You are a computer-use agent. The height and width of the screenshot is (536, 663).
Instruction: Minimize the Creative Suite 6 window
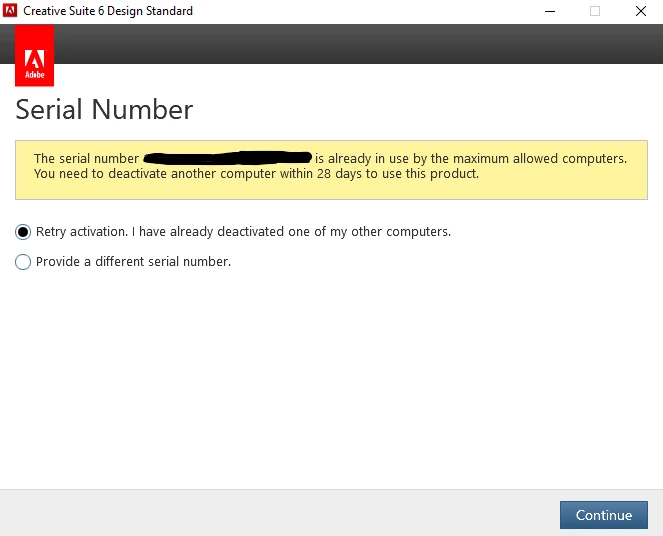pyautogui.click(x=550, y=11)
